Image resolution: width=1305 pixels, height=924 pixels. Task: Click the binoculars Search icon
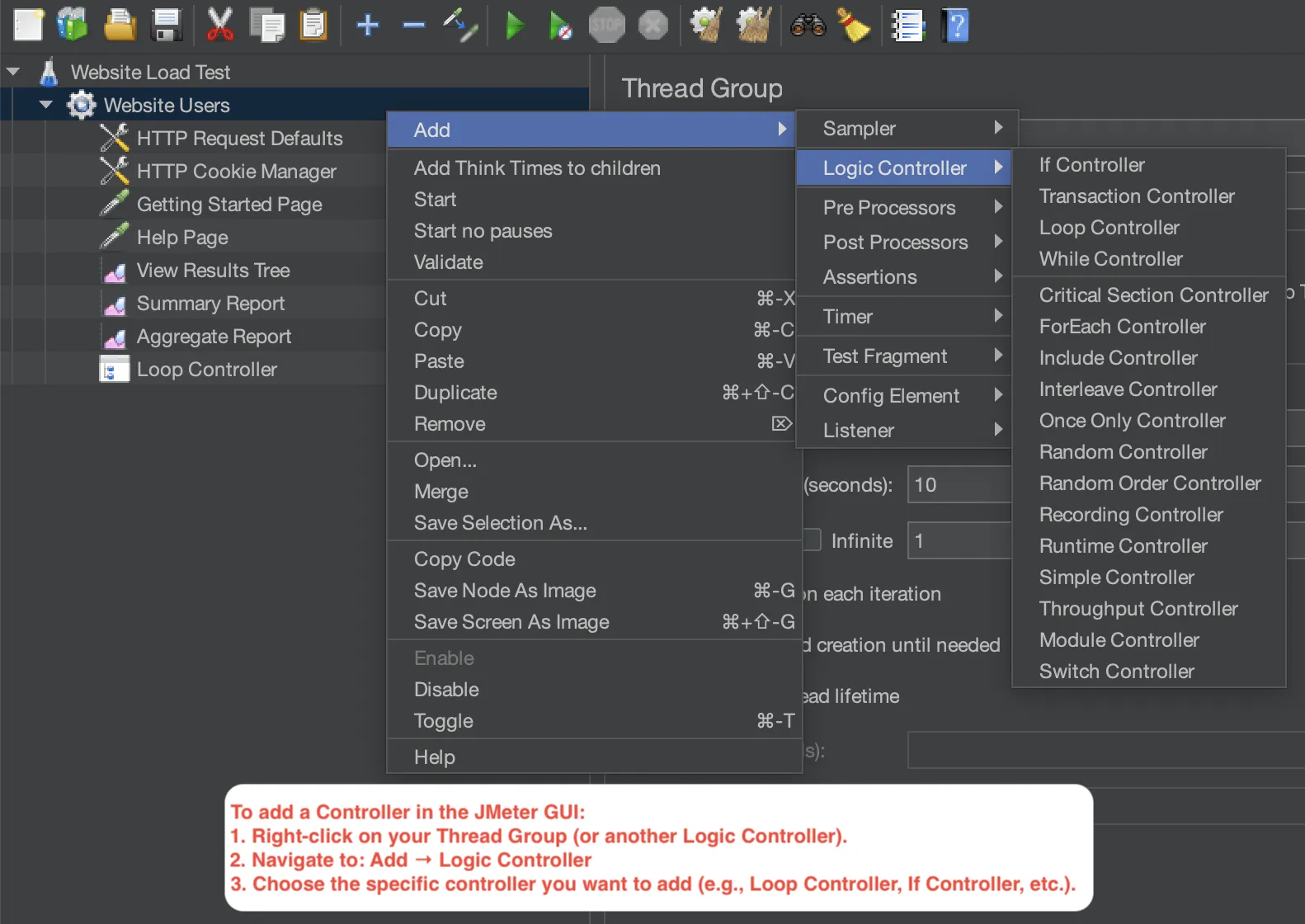click(808, 26)
